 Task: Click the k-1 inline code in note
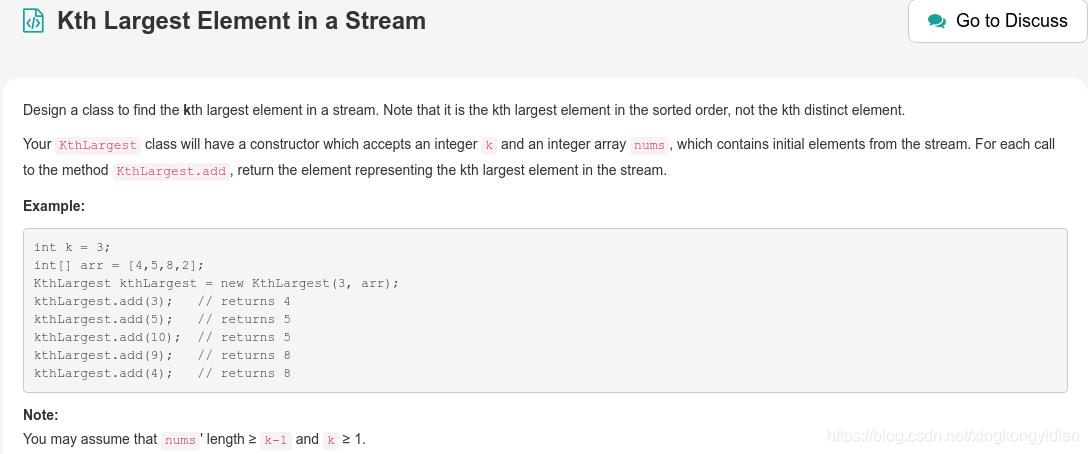tap(276, 440)
